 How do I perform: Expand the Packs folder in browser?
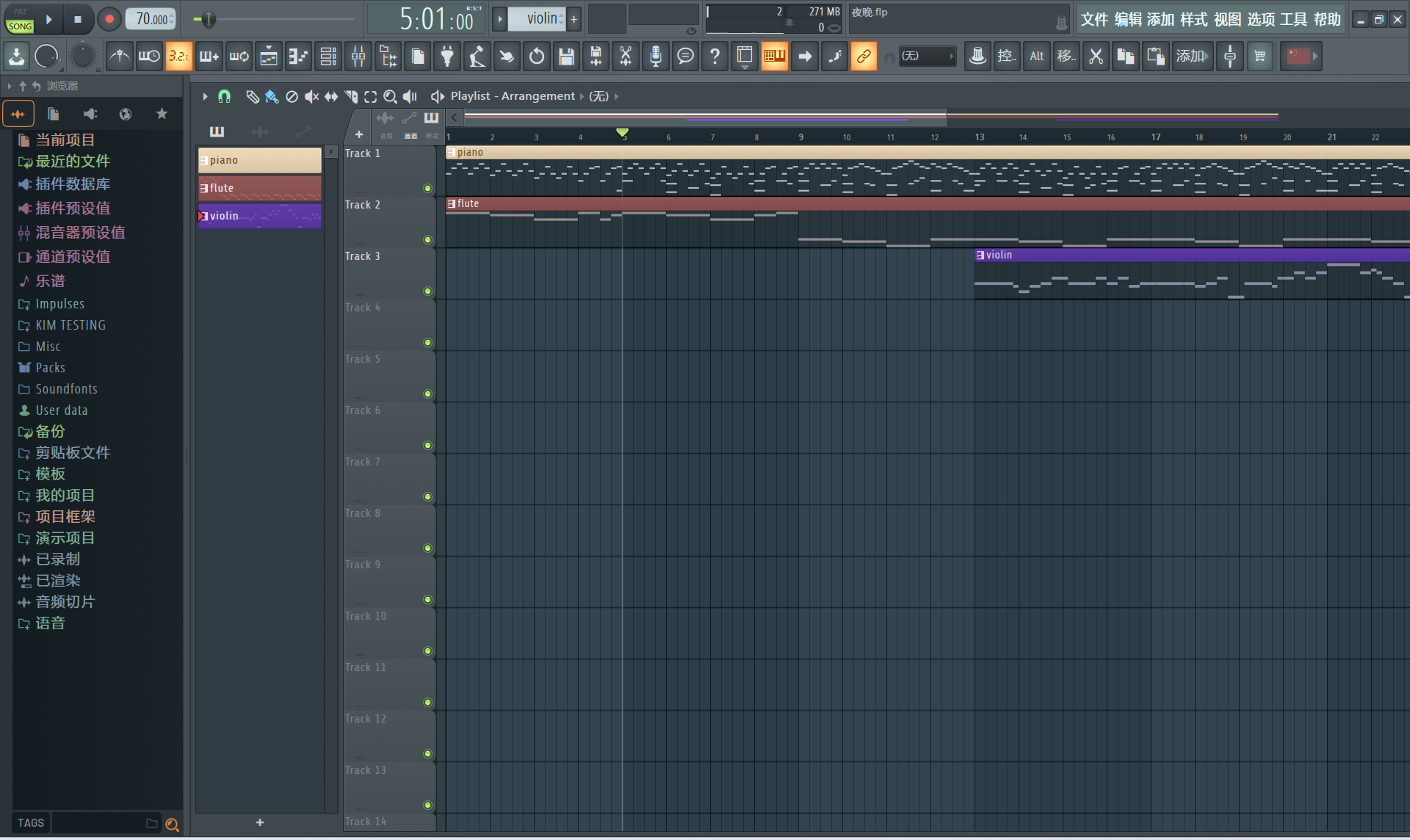tap(50, 368)
